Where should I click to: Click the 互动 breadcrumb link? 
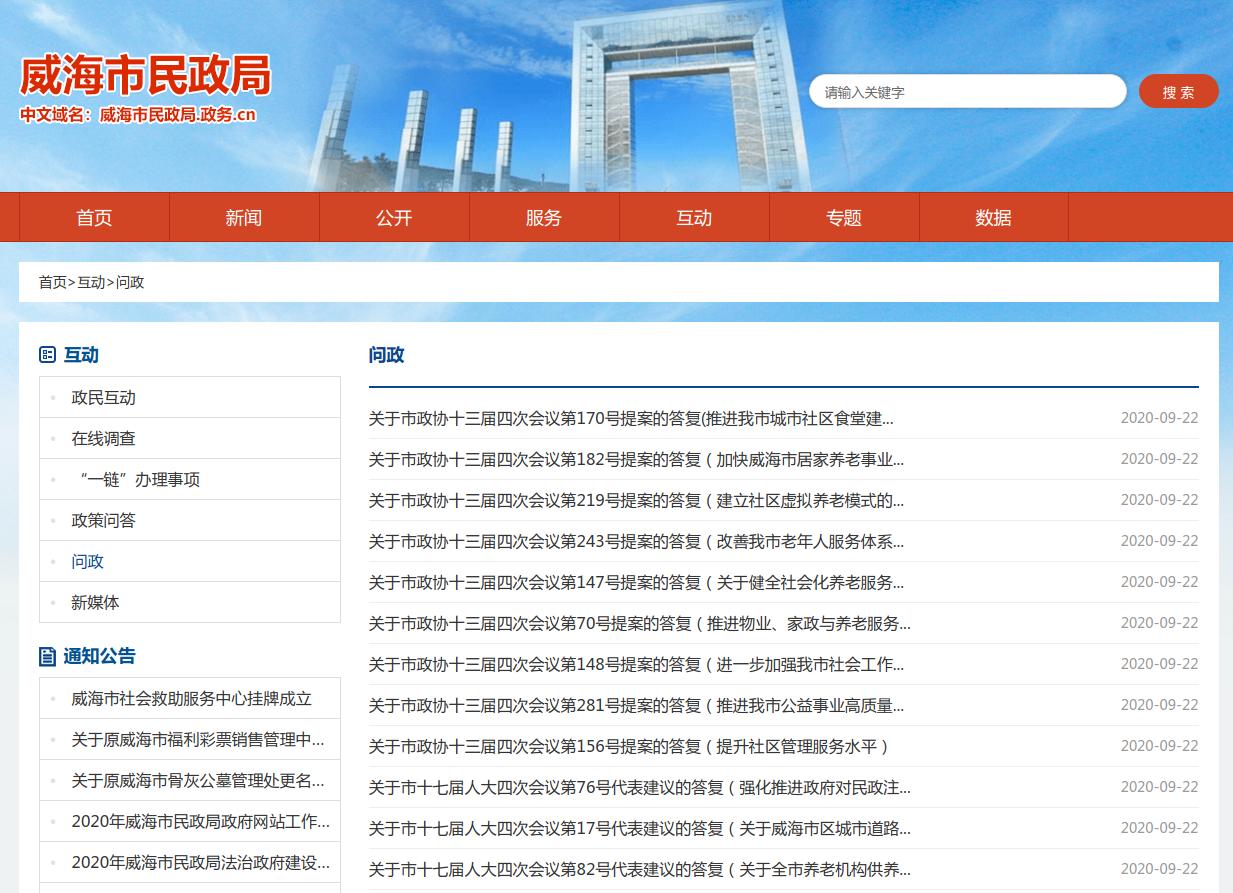[91, 283]
